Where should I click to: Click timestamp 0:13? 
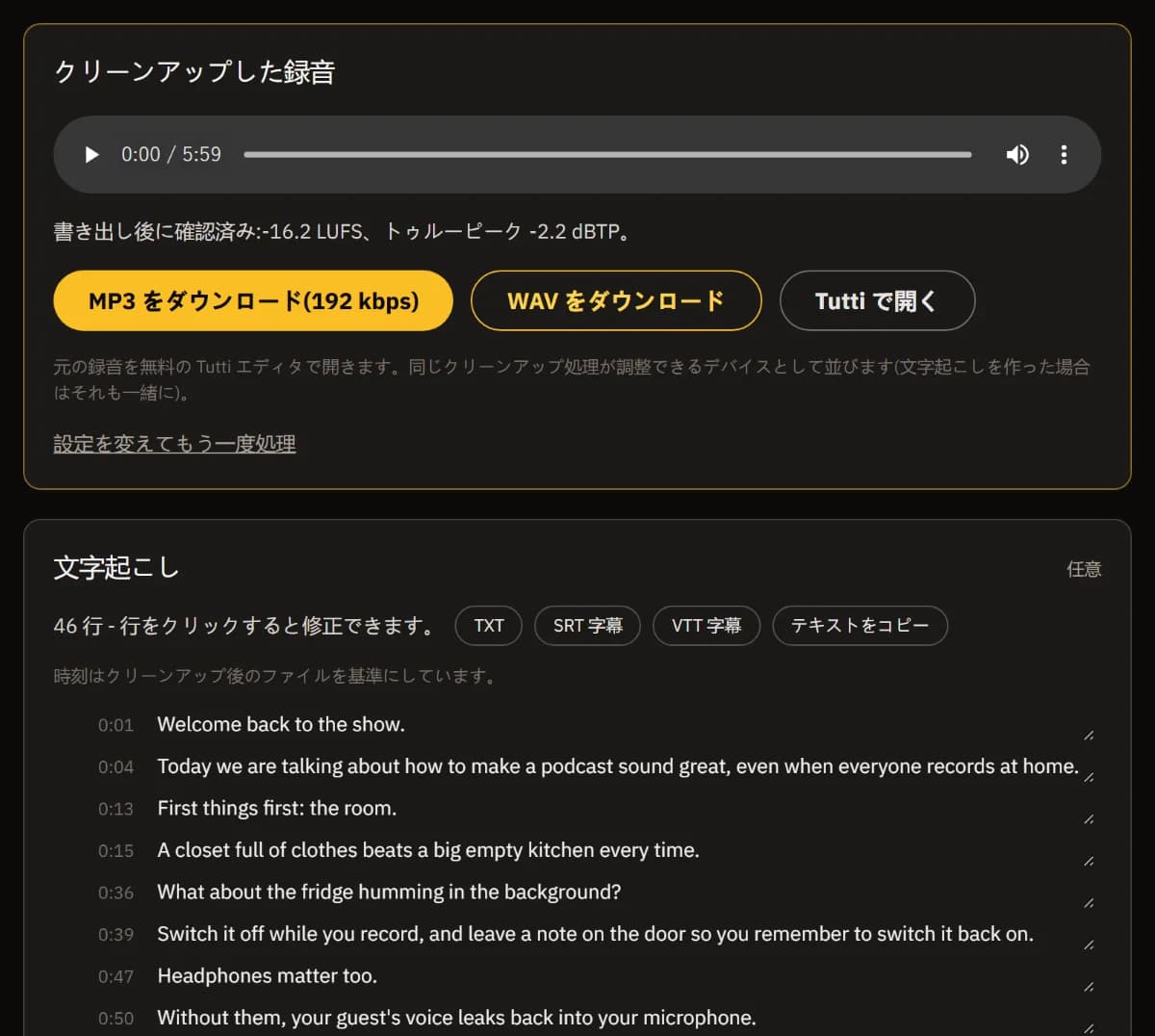coord(115,810)
